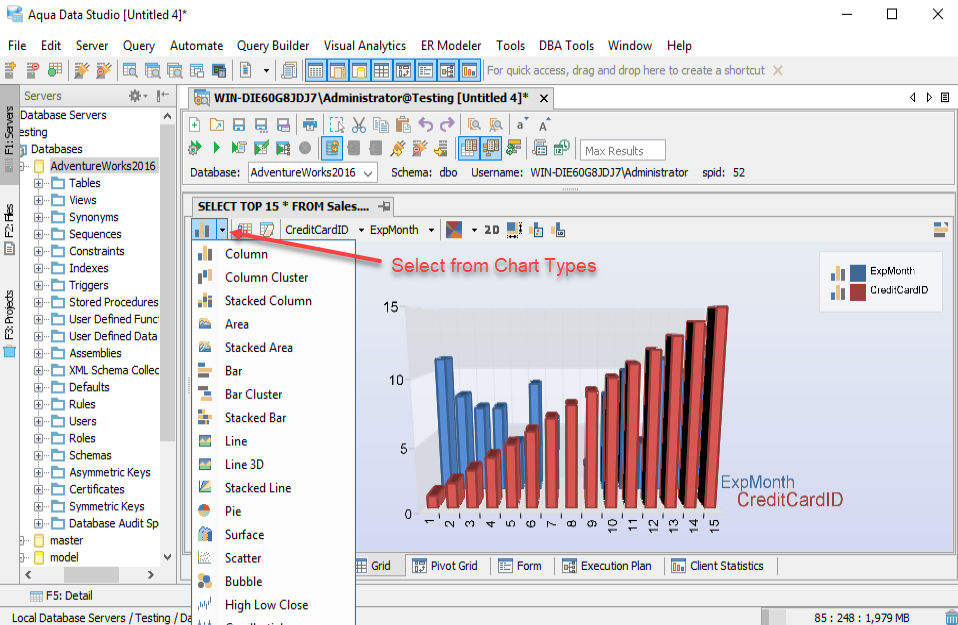958x625 pixels.
Task: Dismiss the quick access shortcut hint
Action: click(778, 70)
